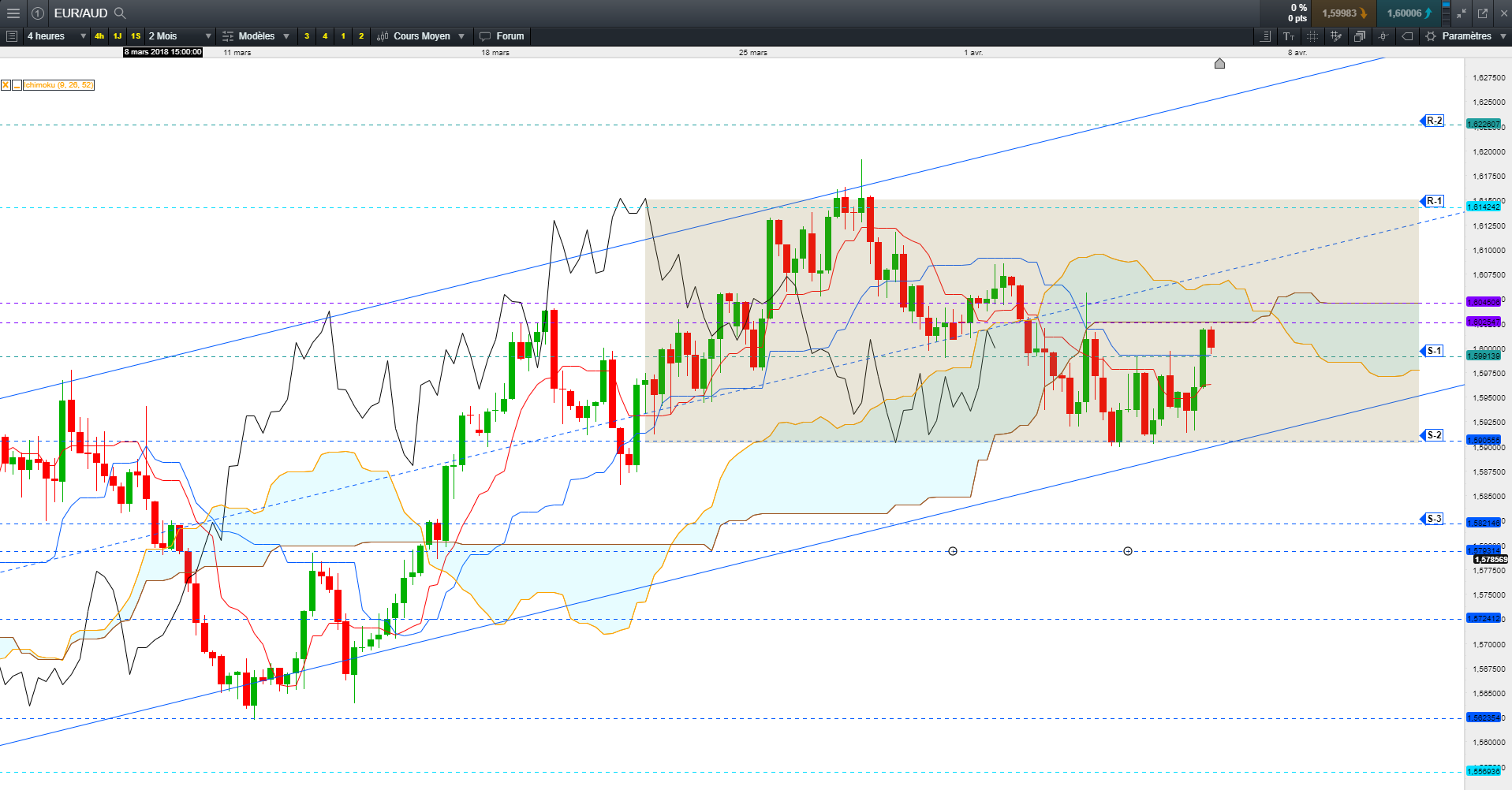Viewport: 1512px width, 790px height.
Task: Switch to 1J daily timeframe shortcut
Action: pos(118,36)
